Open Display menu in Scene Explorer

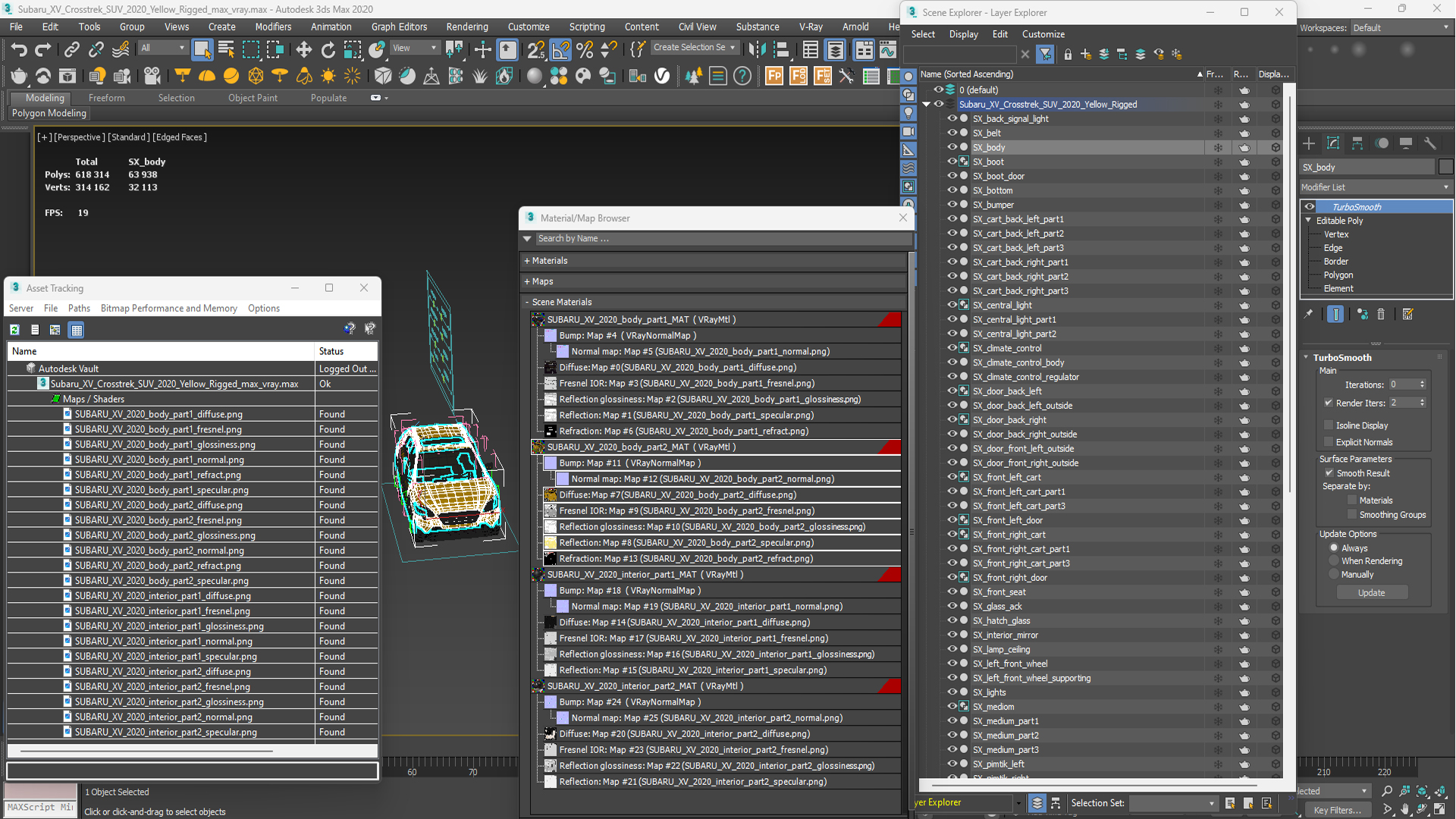tap(963, 34)
